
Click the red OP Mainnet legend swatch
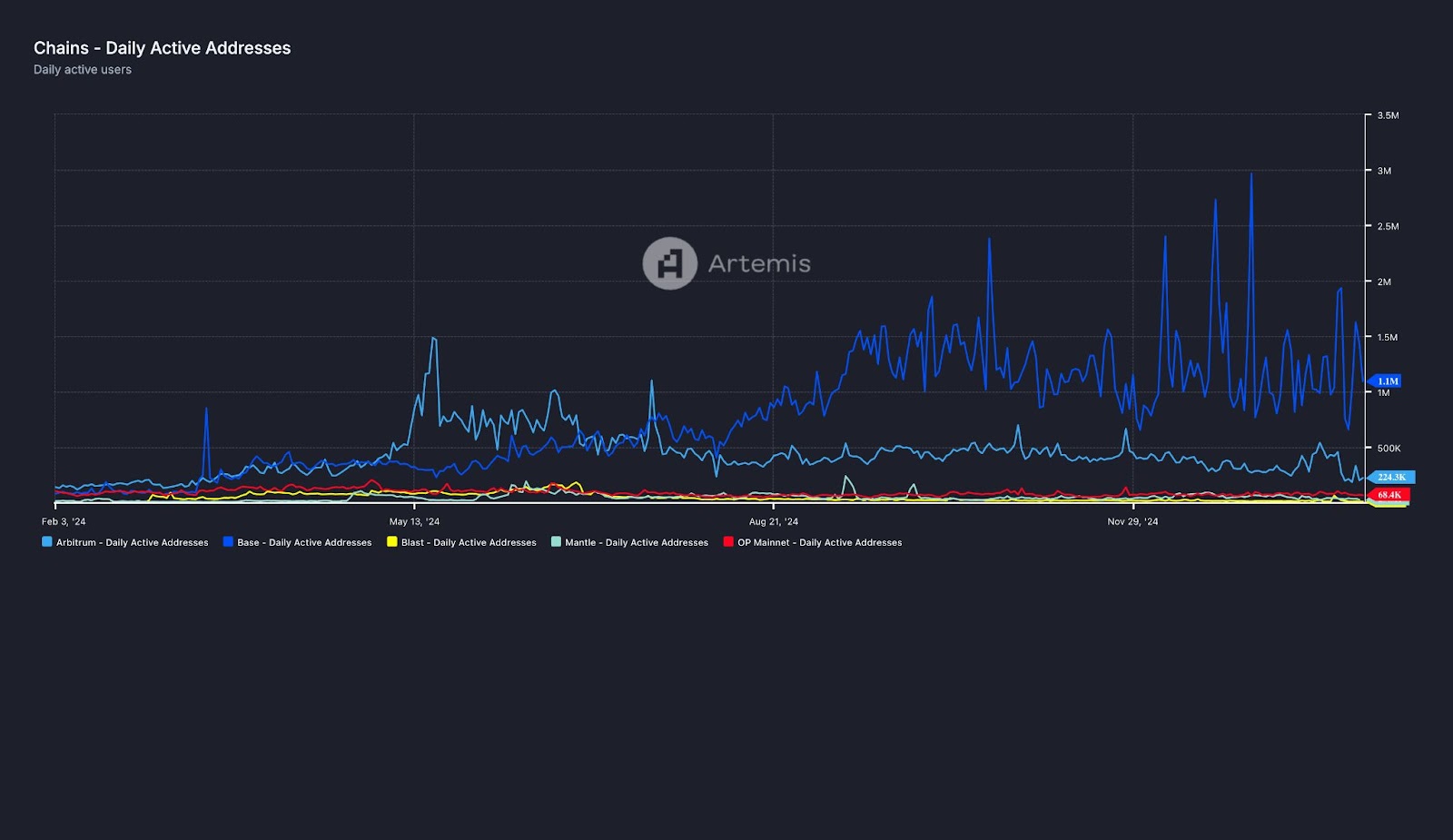point(728,541)
